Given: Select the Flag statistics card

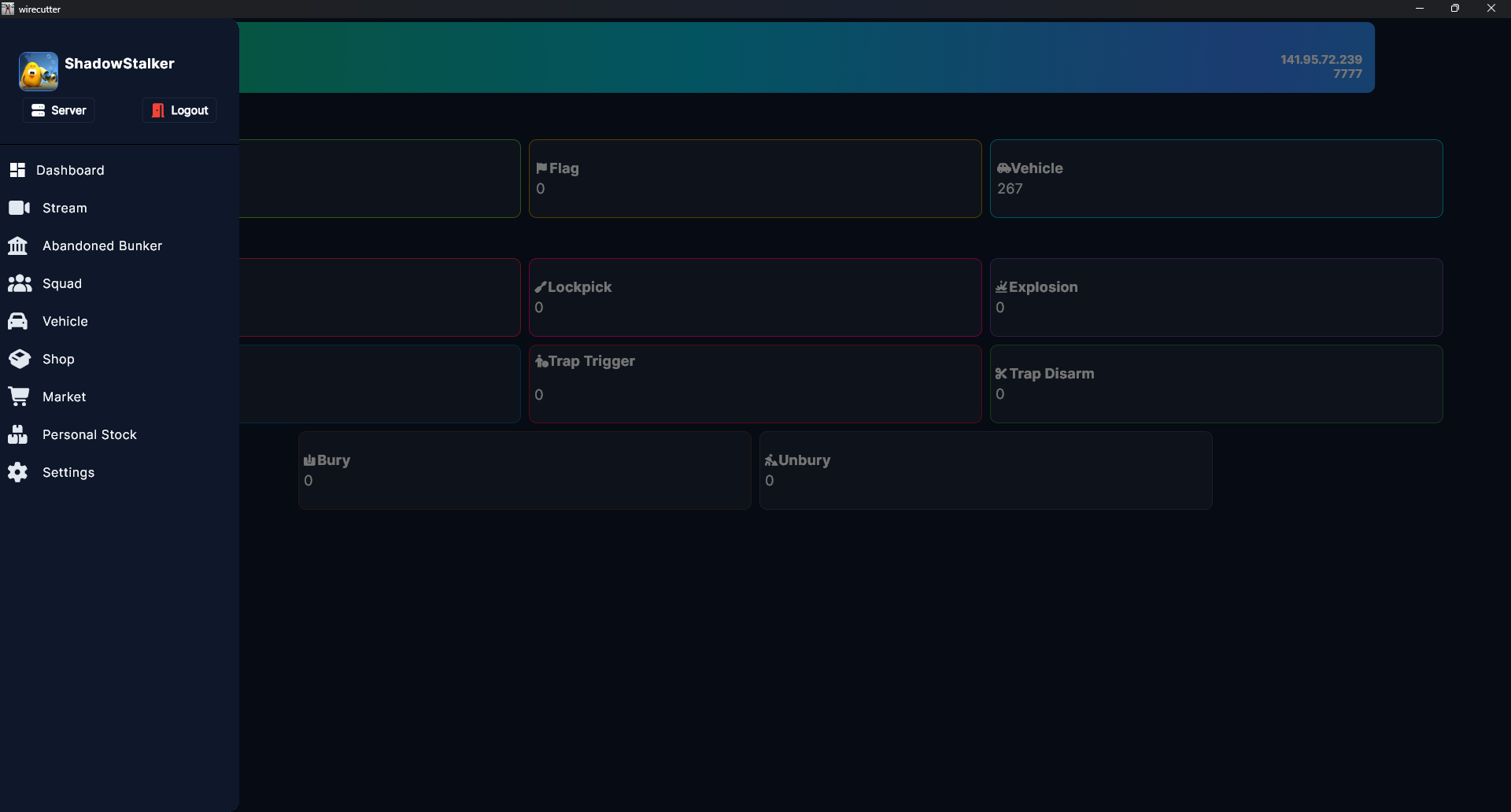Looking at the screenshot, I should pyautogui.click(x=755, y=179).
